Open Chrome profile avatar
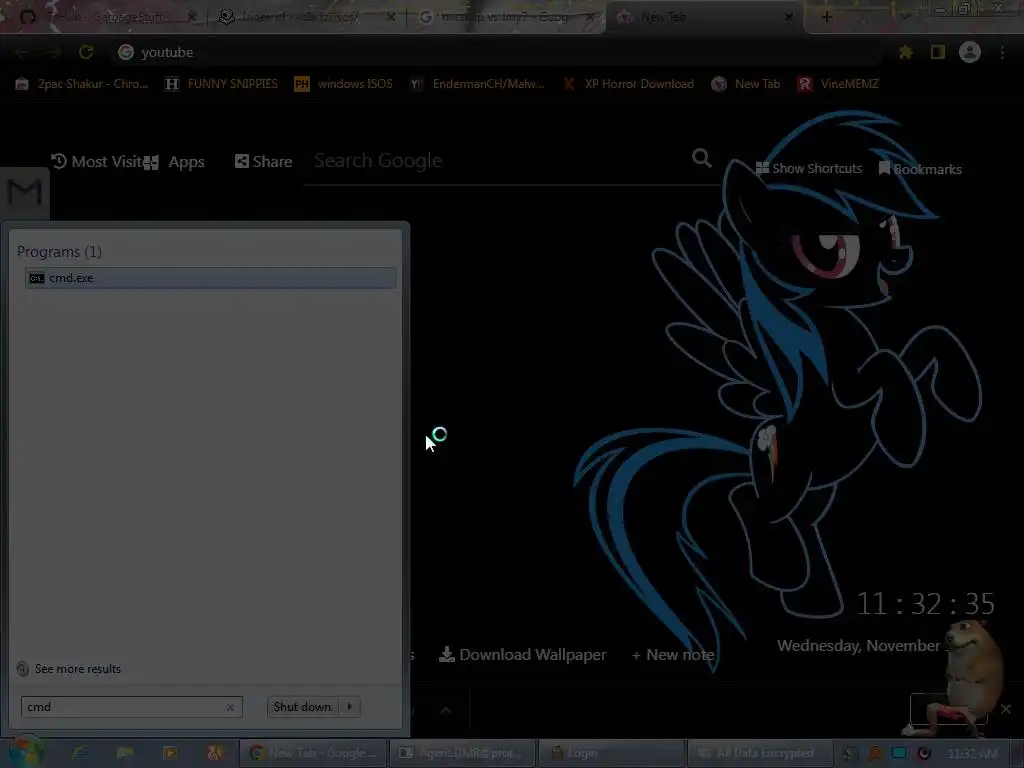This screenshot has width=1024, height=768. (x=970, y=52)
